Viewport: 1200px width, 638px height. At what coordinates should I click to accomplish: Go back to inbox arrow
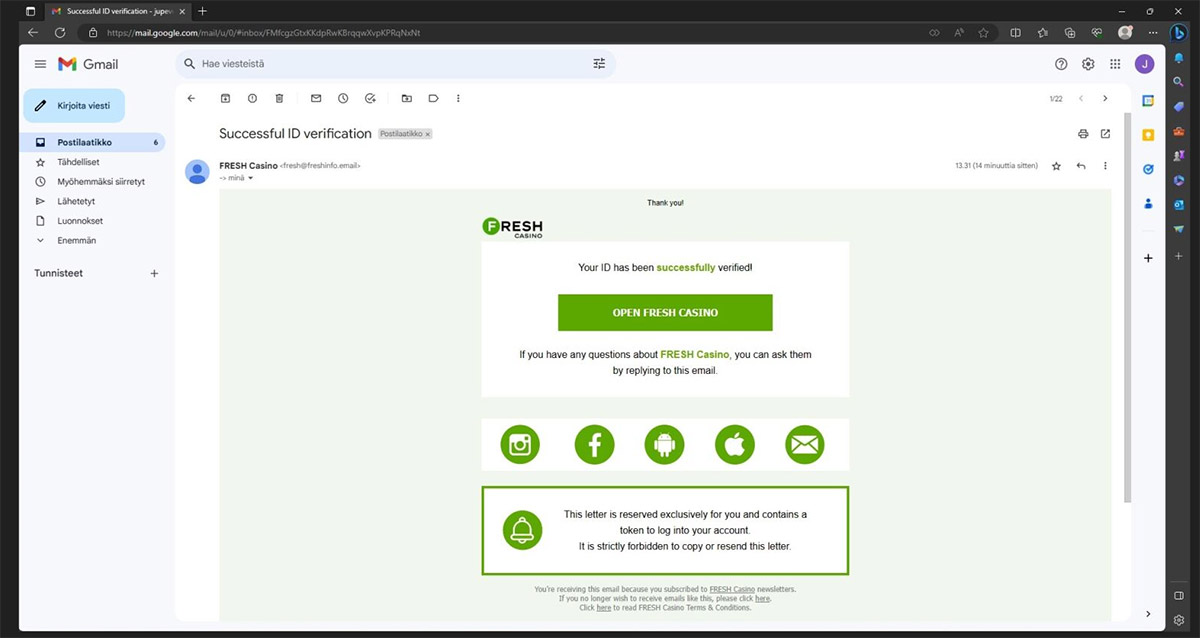(191, 98)
